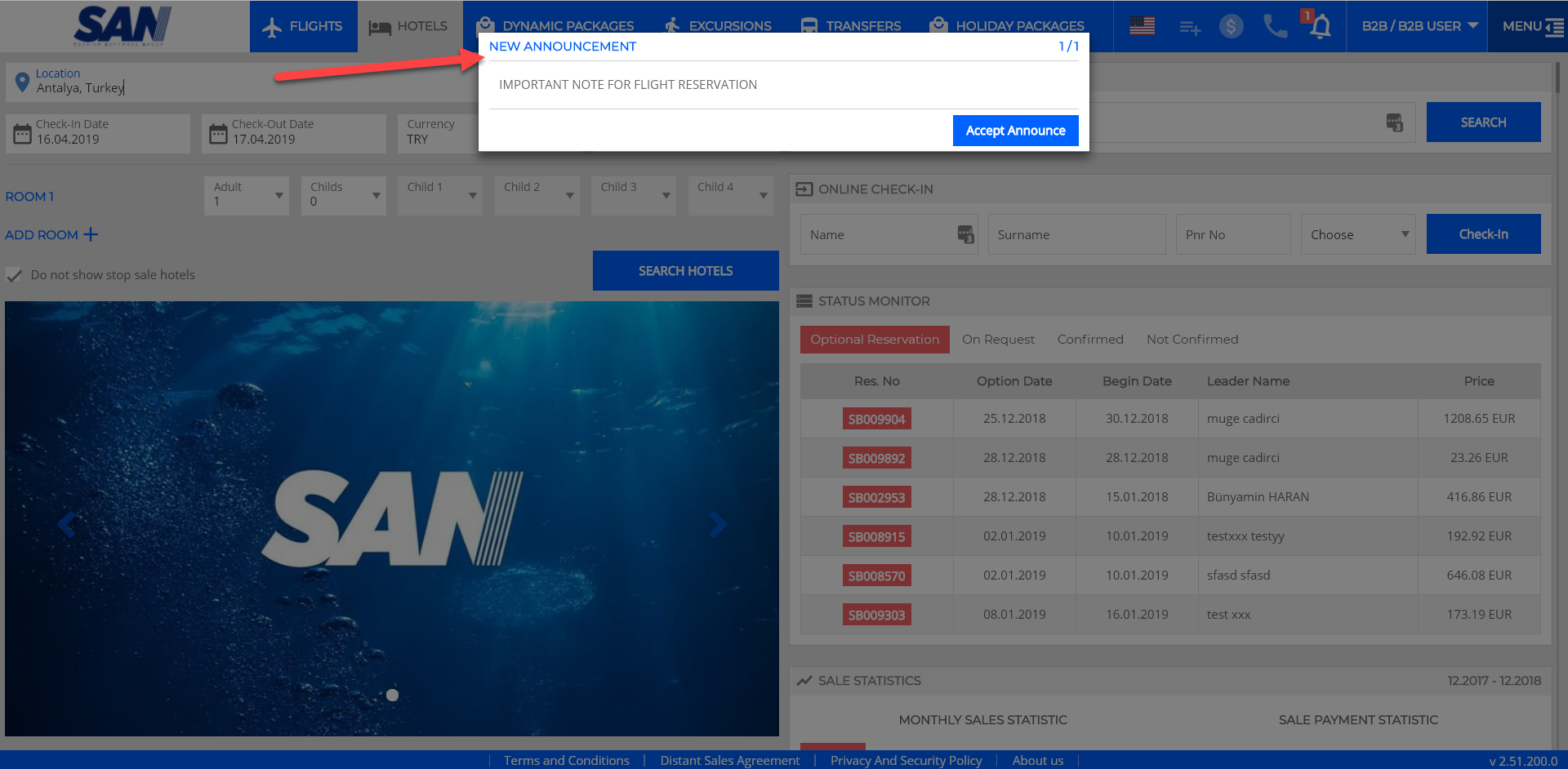
Task: Go to next banner slide
Action: [717, 524]
